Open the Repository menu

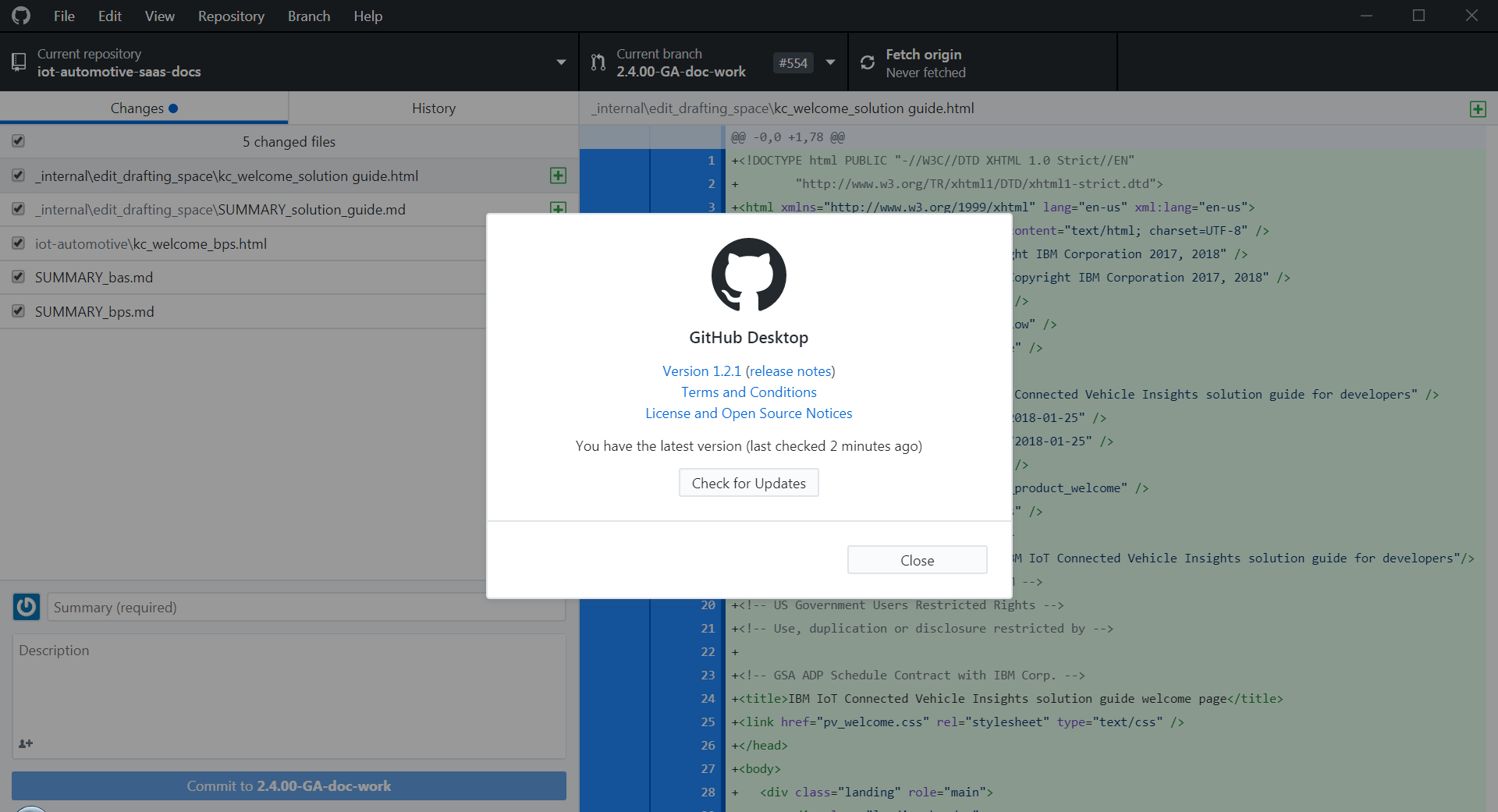[x=231, y=16]
